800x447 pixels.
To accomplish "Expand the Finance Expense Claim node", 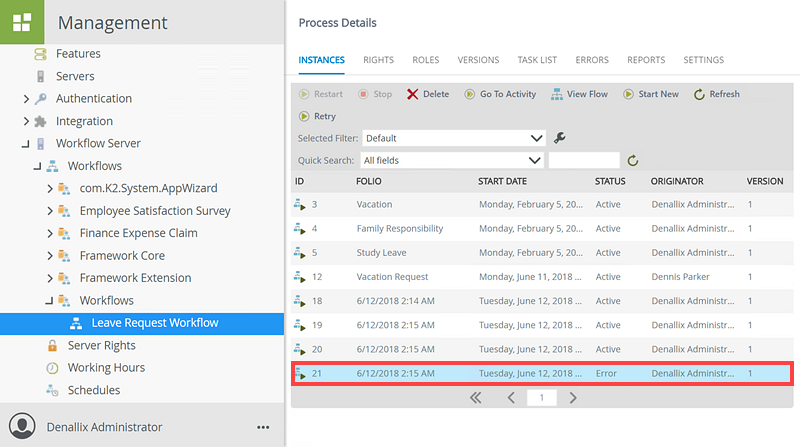I will tap(50, 233).
